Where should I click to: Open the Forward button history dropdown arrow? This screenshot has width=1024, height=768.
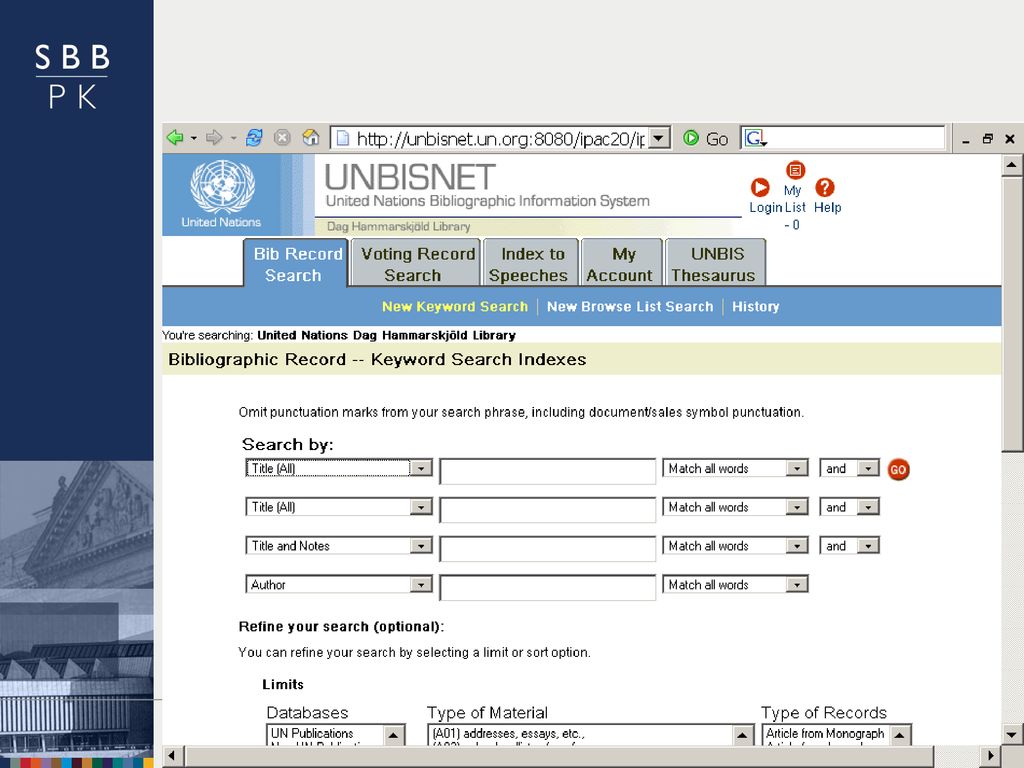tap(233, 138)
